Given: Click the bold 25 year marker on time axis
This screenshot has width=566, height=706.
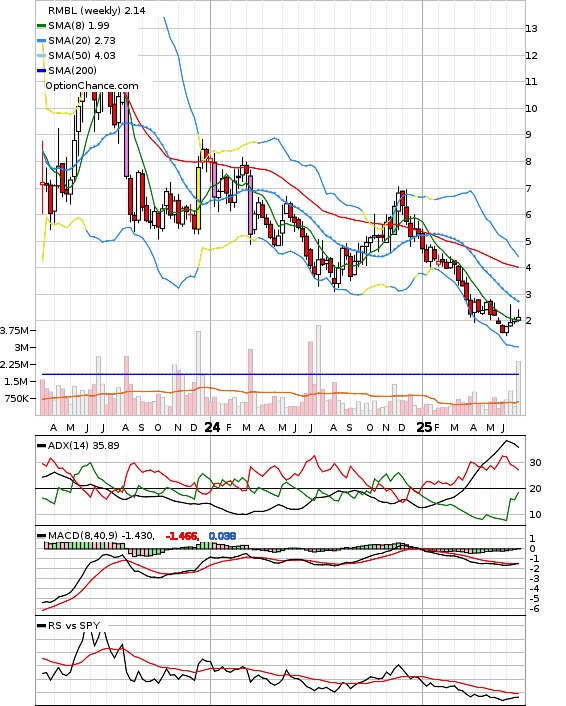Looking at the screenshot, I should coord(424,427).
